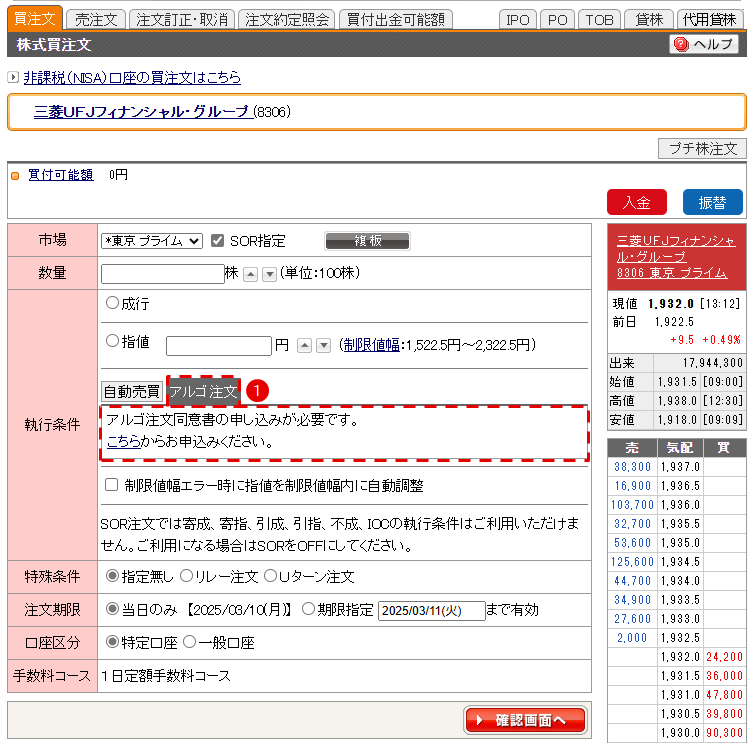Click the 期限指定 date field
The image size is (751, 743).
[431, 610]
